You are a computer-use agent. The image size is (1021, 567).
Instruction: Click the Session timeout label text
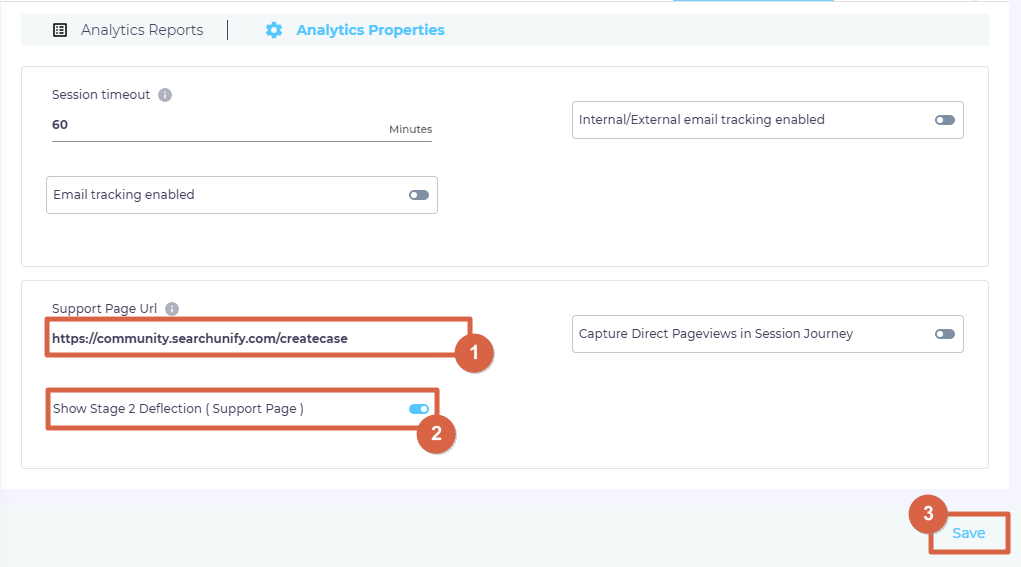(101, 95)
